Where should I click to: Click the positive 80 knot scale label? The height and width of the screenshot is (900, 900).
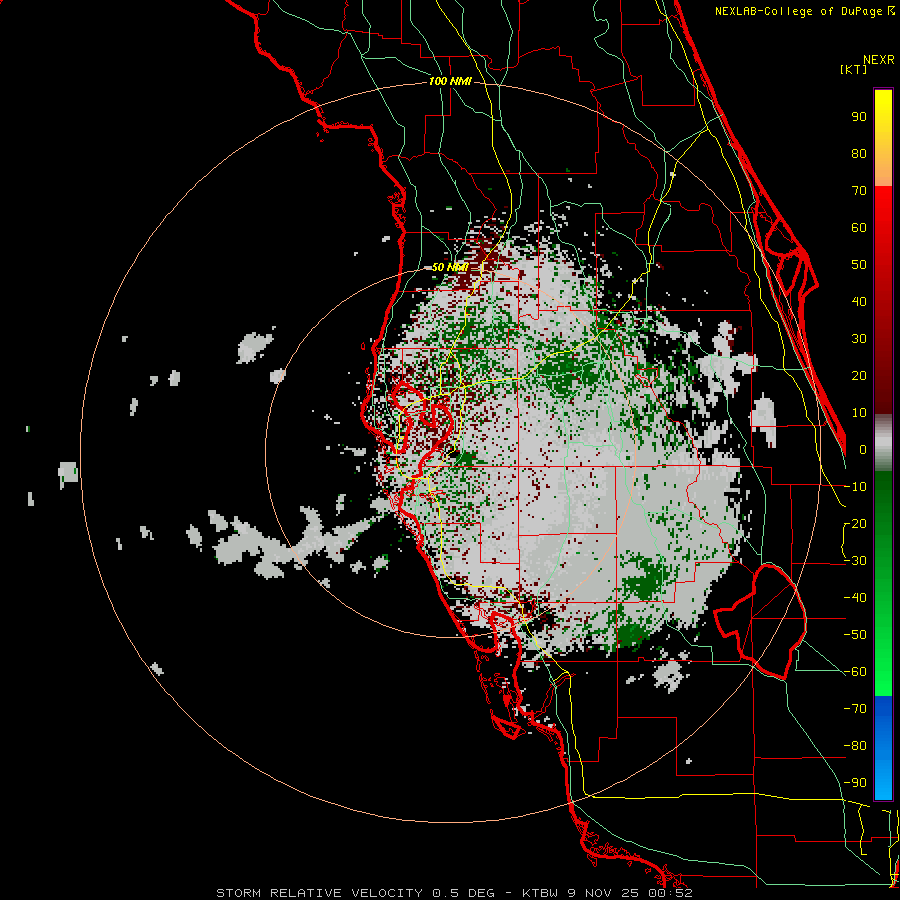[859, 154]
